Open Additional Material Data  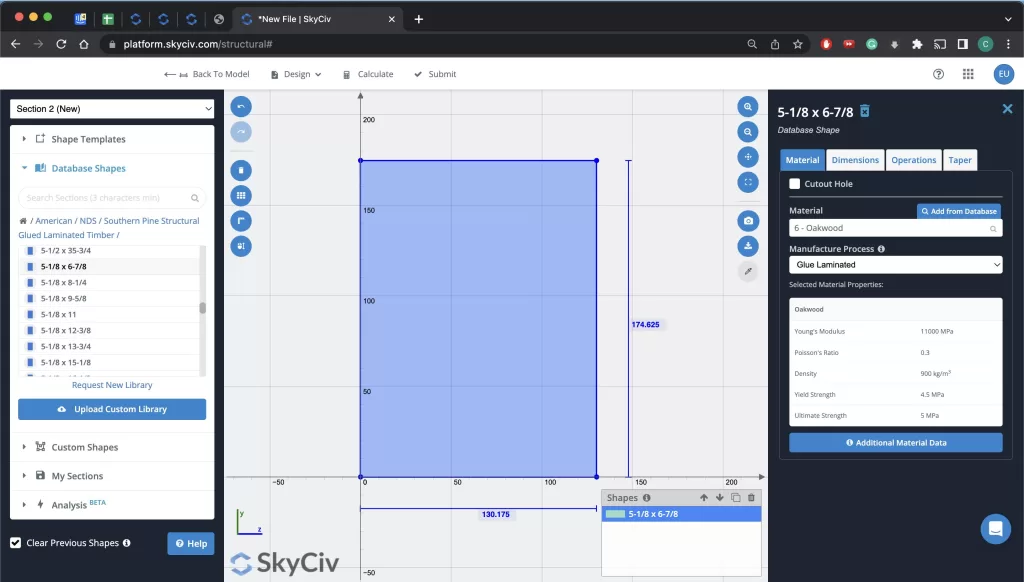tap(895, 443)
